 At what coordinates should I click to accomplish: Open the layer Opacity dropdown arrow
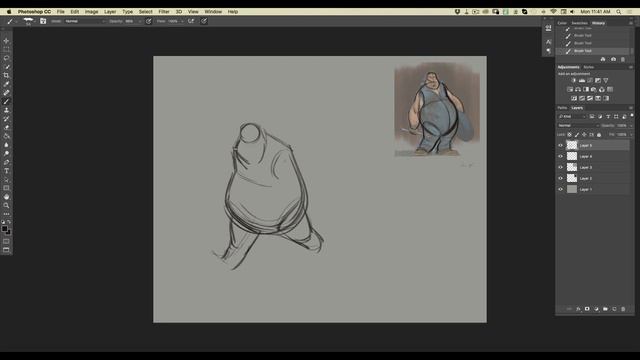[631, 125]
